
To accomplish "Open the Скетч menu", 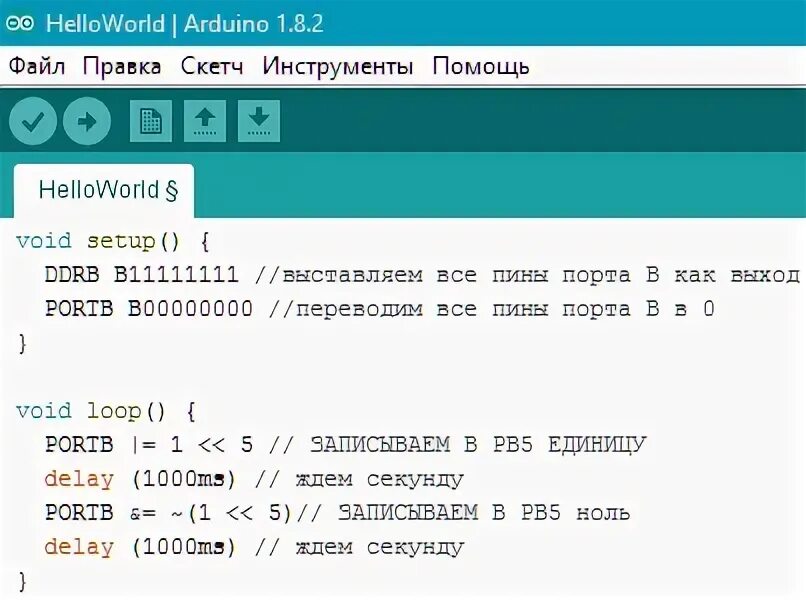I will [x=212, y=66].
